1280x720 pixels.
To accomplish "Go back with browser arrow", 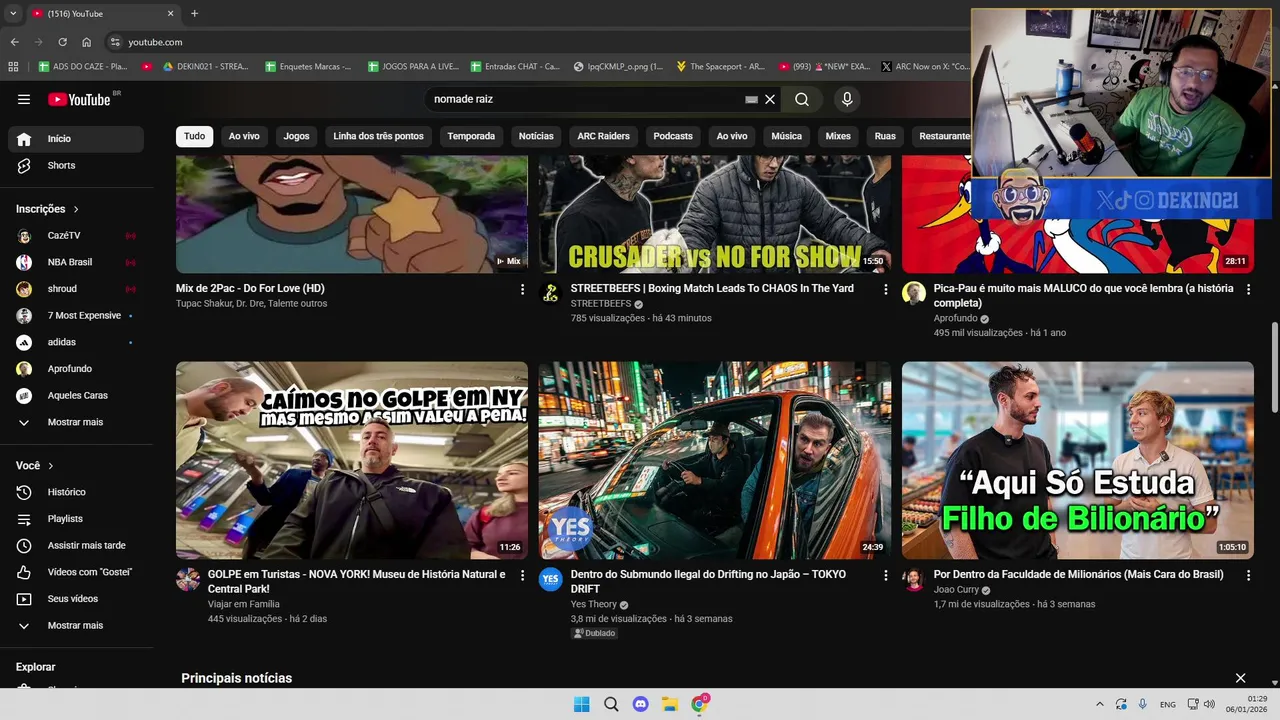I will [14, 42].
